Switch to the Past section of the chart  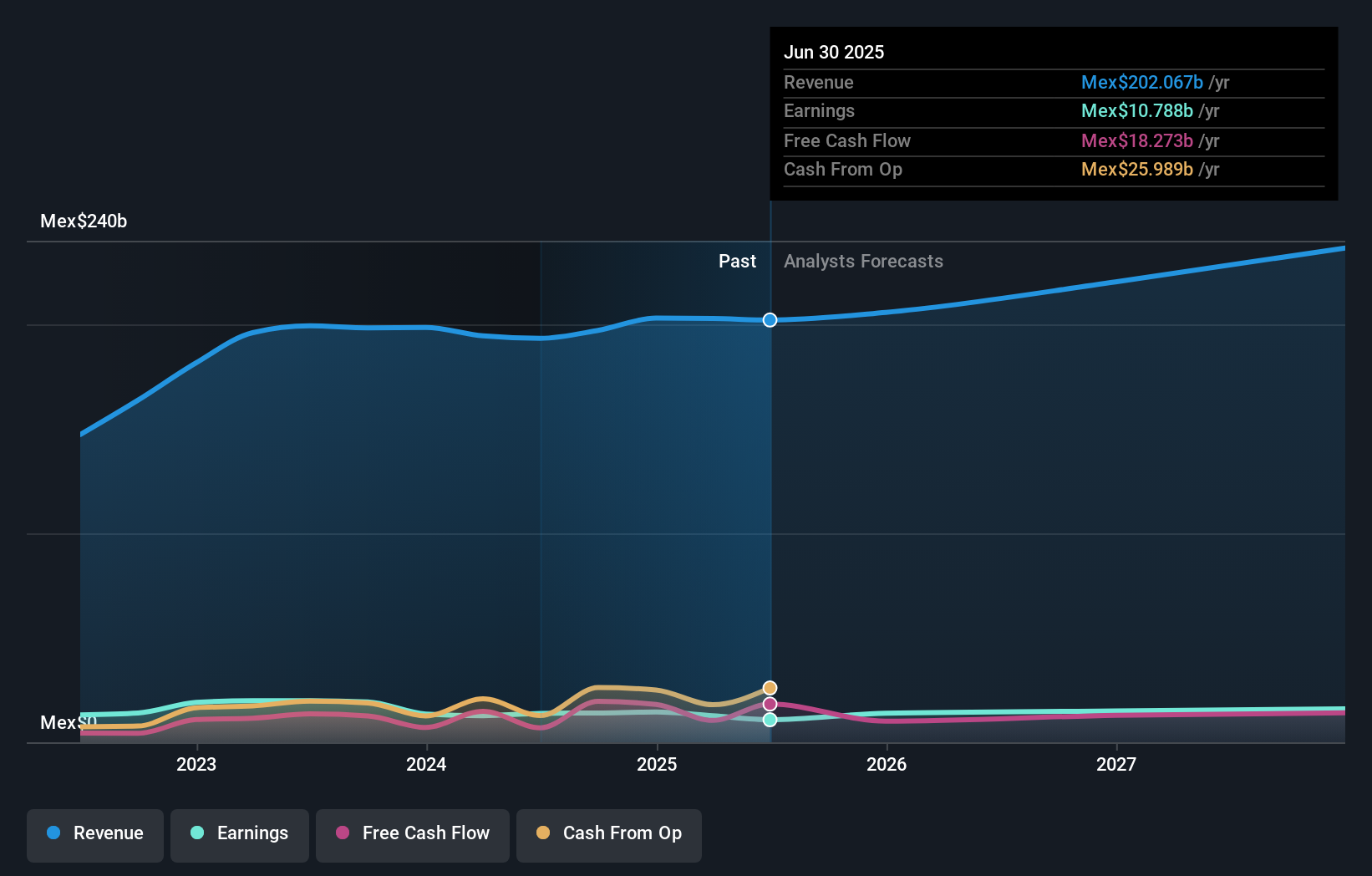pos(737,261)
